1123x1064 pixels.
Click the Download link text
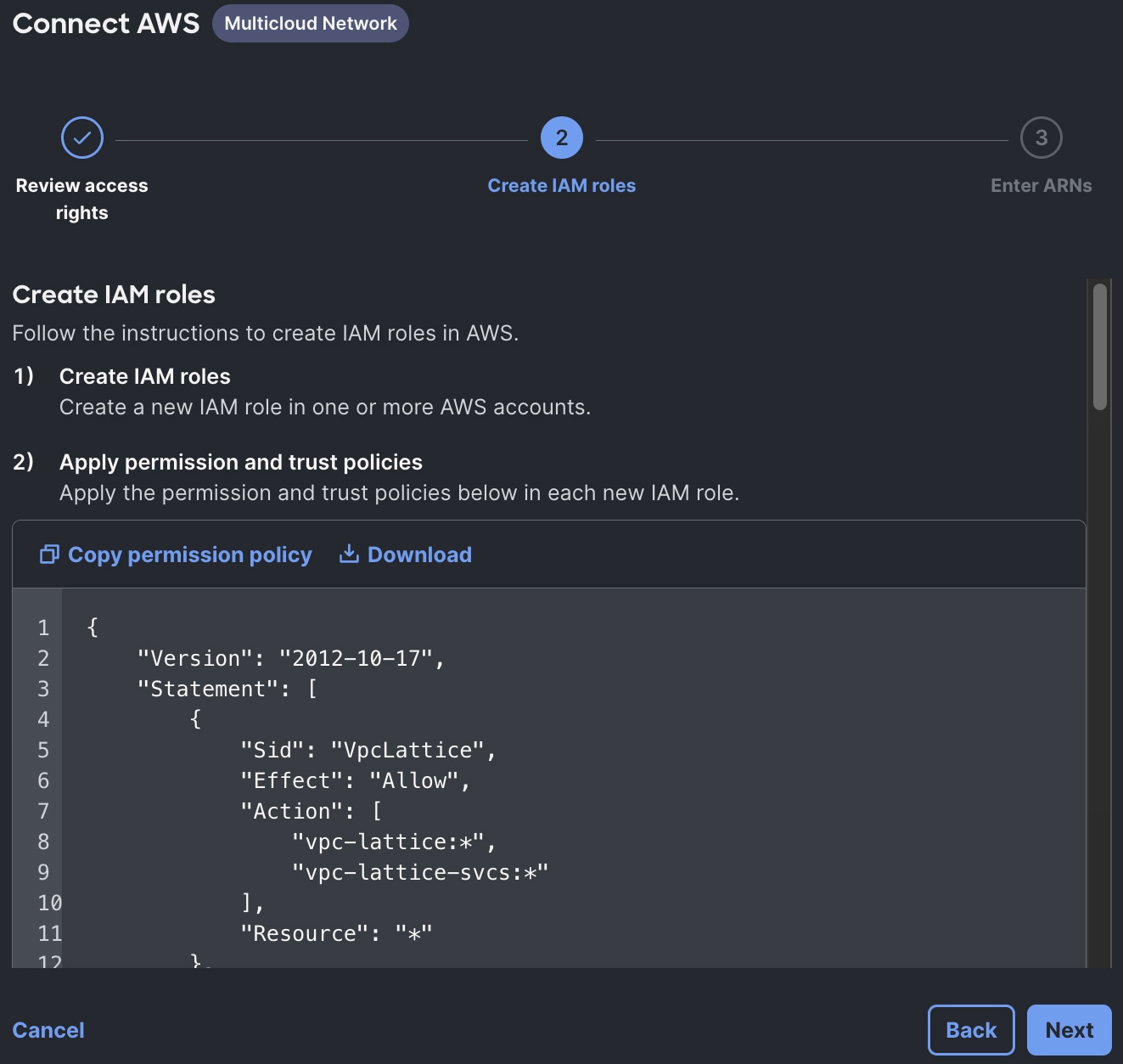(x=419, y=555)
